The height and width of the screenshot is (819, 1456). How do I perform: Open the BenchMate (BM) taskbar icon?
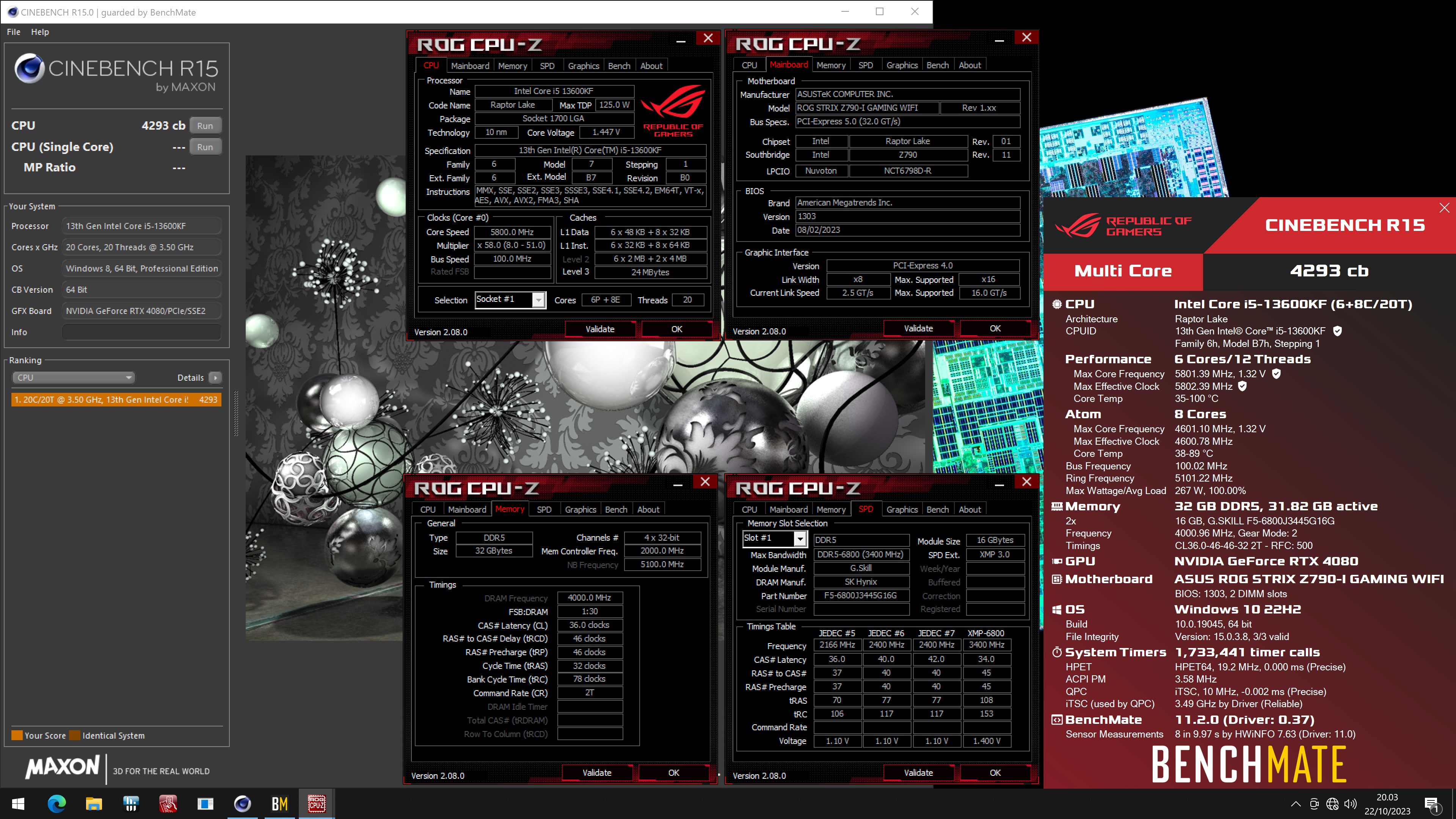(x=280, y=803)
